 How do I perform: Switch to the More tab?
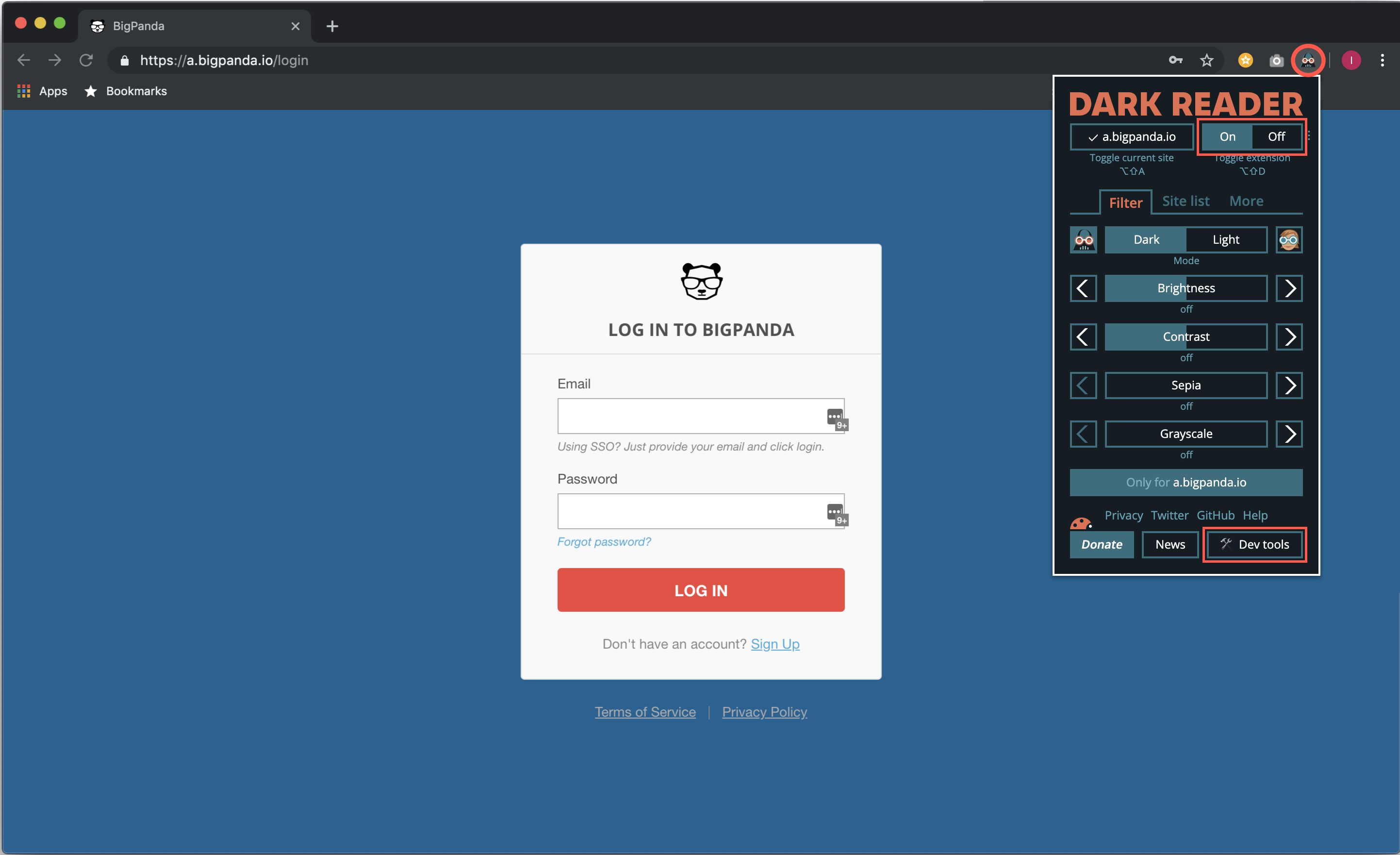[x=1246, y=201]
